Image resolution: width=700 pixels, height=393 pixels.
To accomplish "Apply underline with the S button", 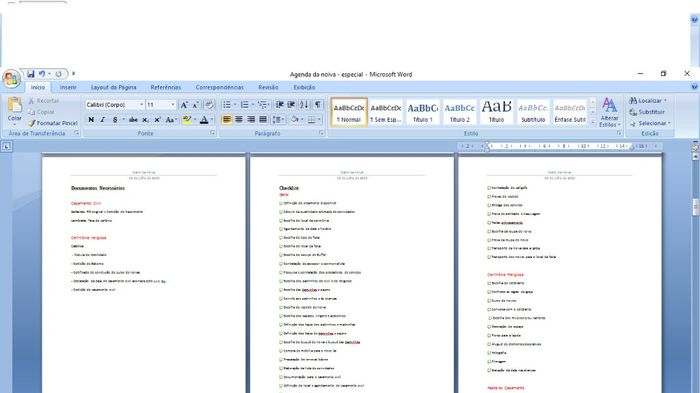I will click(x=115, y=120).
